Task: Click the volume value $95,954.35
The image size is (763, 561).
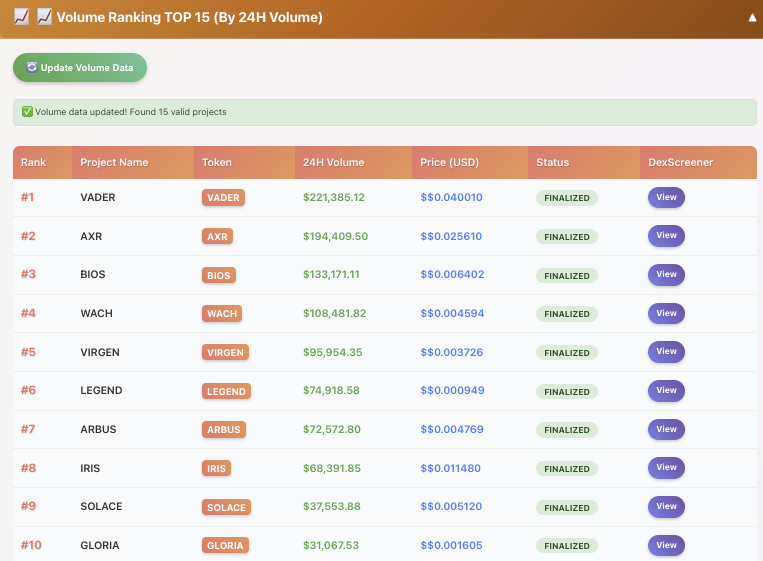Action: (x=333, y=352)
